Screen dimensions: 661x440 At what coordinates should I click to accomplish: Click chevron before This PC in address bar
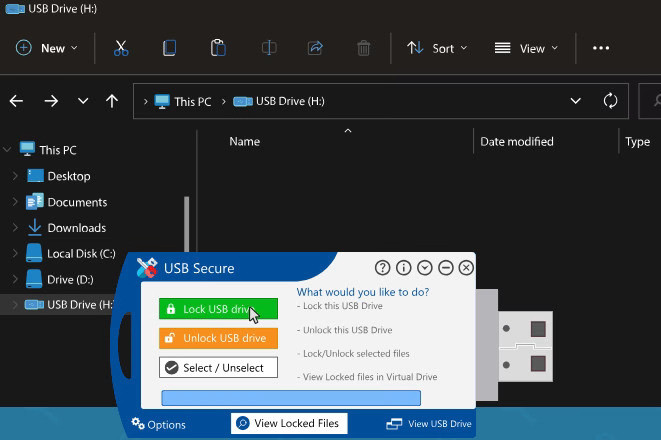(x=145, y=102)
